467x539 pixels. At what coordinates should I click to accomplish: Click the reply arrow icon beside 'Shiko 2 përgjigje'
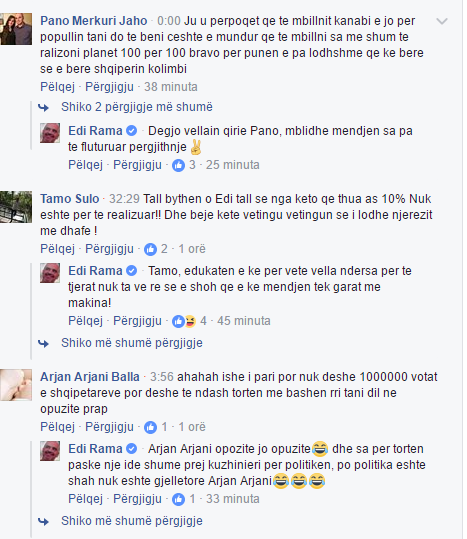(x=43, y=108)
